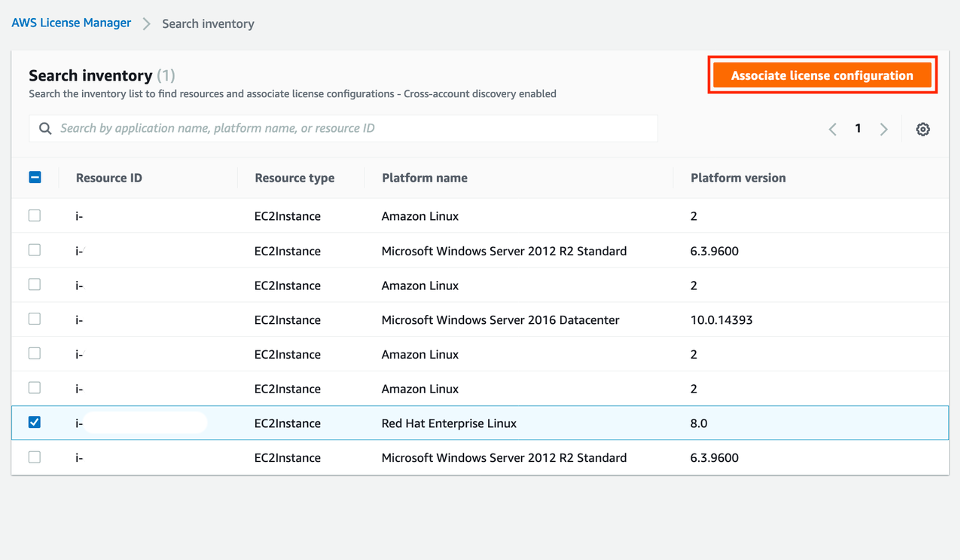The width and height of the screenshot is (960, 560).
Task: Tick the checkbox for the first Amazon Linux row
Action: click(35, 216)
